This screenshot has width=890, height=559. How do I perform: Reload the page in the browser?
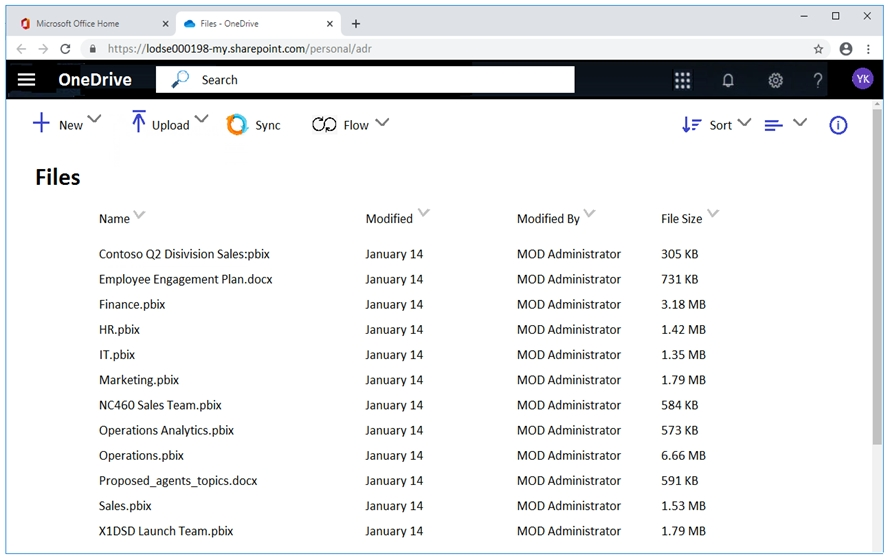pos(66,48)
